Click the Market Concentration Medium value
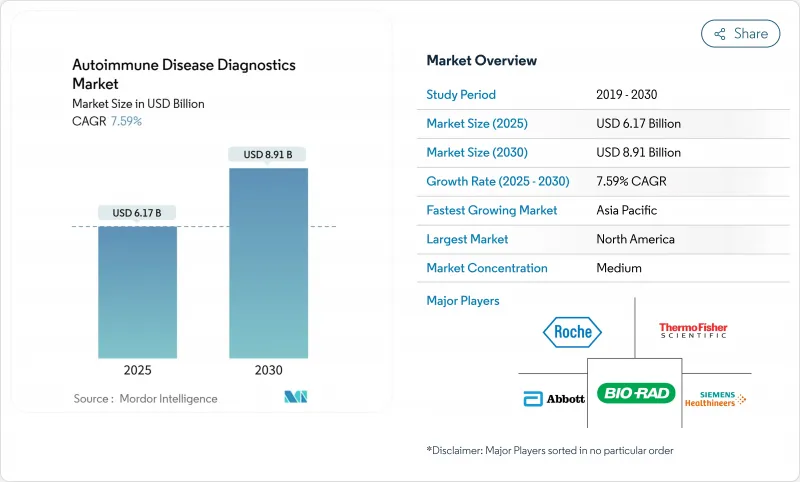 click(x=618, y=269)
